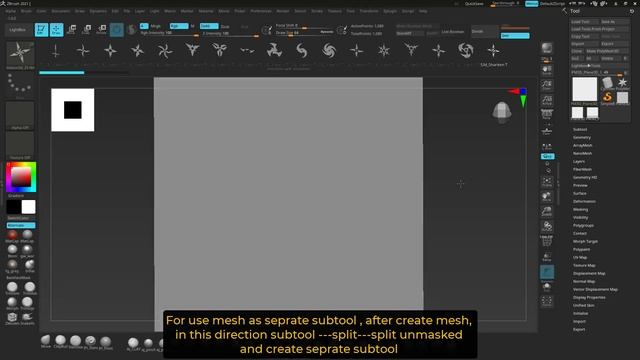Click the Actual size icon

click(x=547, y=100)
